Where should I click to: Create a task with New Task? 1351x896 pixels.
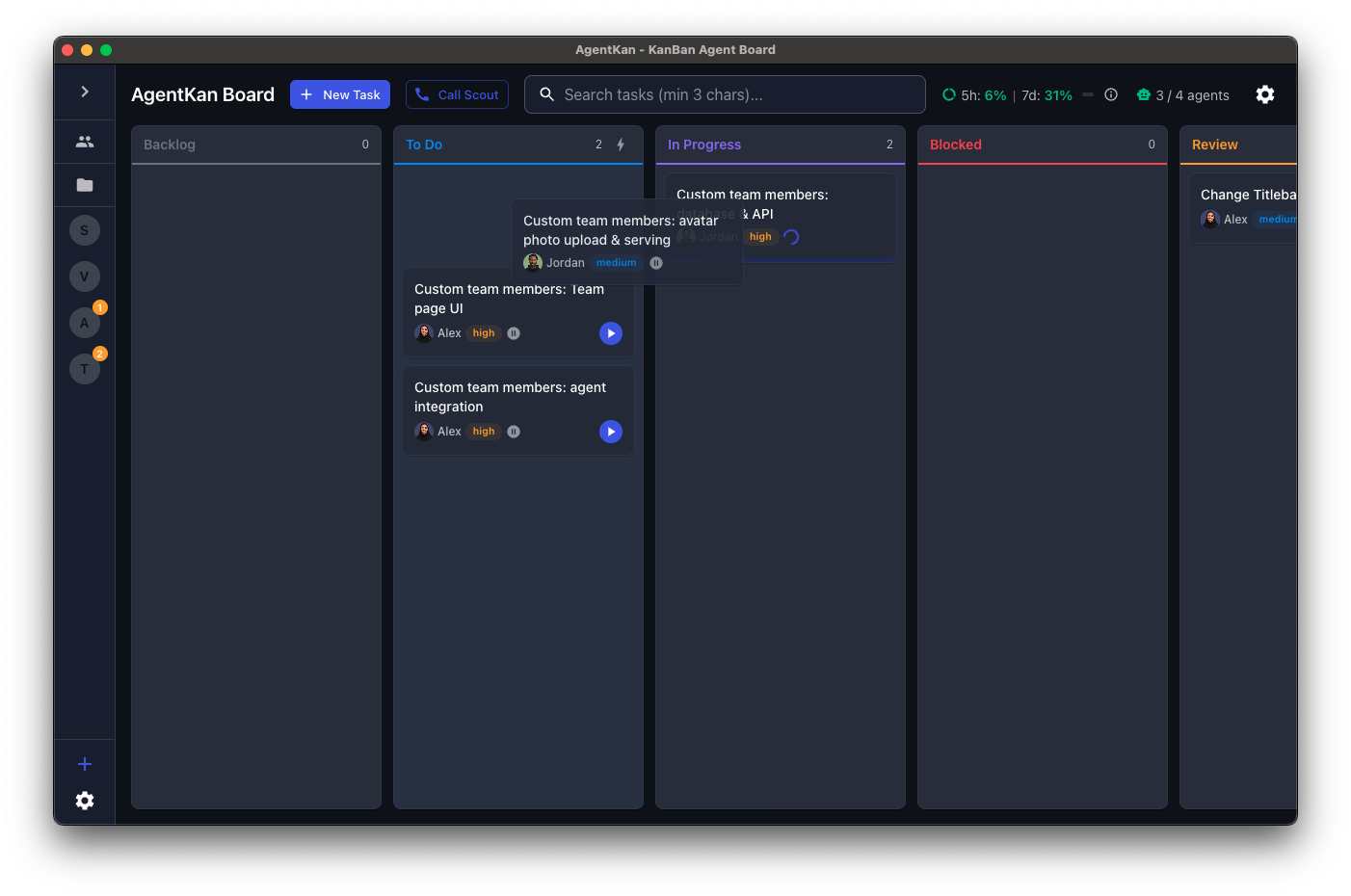[339, 94]
